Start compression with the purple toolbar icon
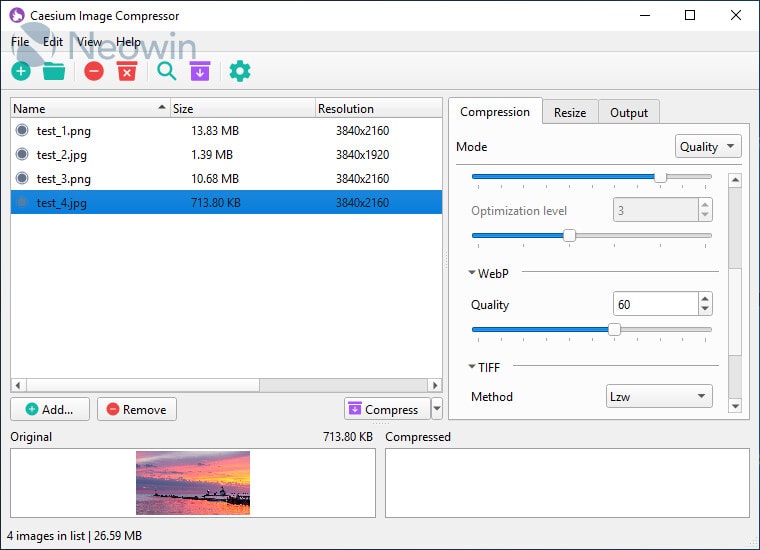The height and width of the screenshot is (550, 760). tap(200, 71)
